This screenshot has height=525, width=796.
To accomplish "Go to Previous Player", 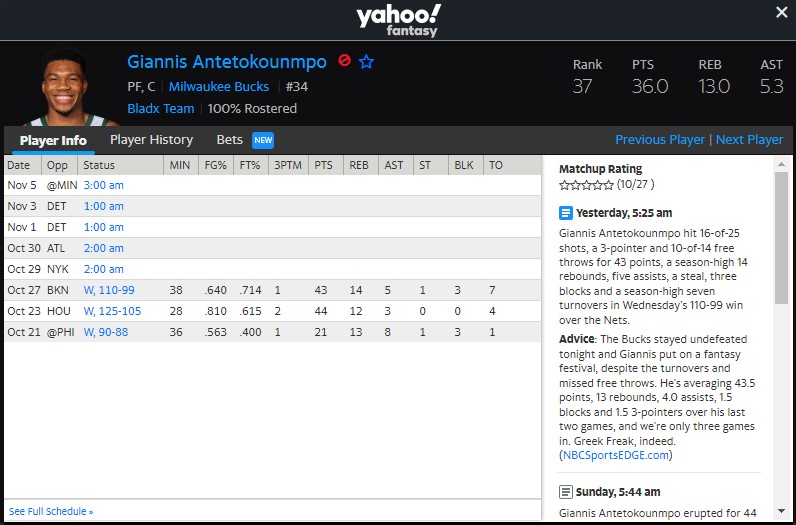I will pyautogui.click(x=659, y=140).
